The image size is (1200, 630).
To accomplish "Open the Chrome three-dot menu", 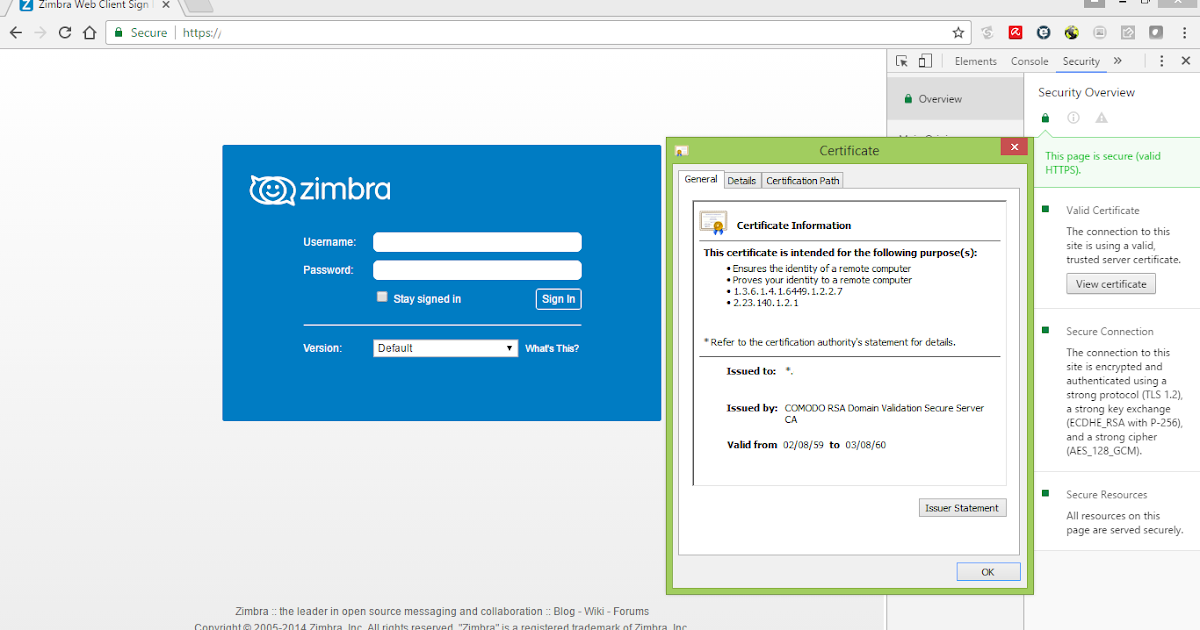I will click(1184, 33).
